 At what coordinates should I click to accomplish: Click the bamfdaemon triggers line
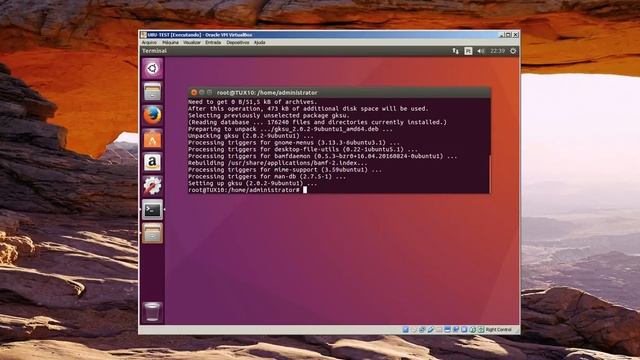click(x=322, y=156)
